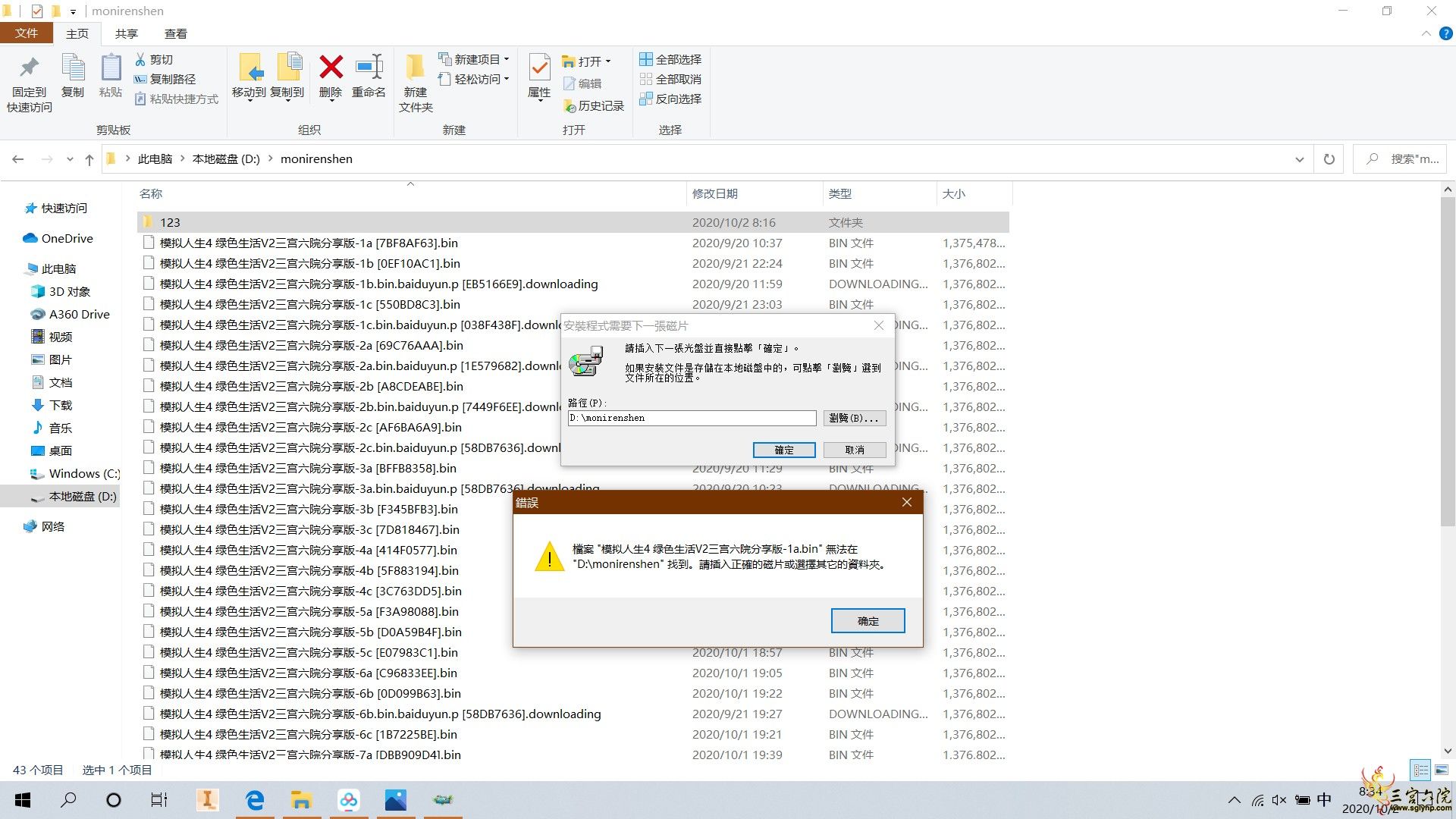Go up one folder level arrow

coord(89,159)
